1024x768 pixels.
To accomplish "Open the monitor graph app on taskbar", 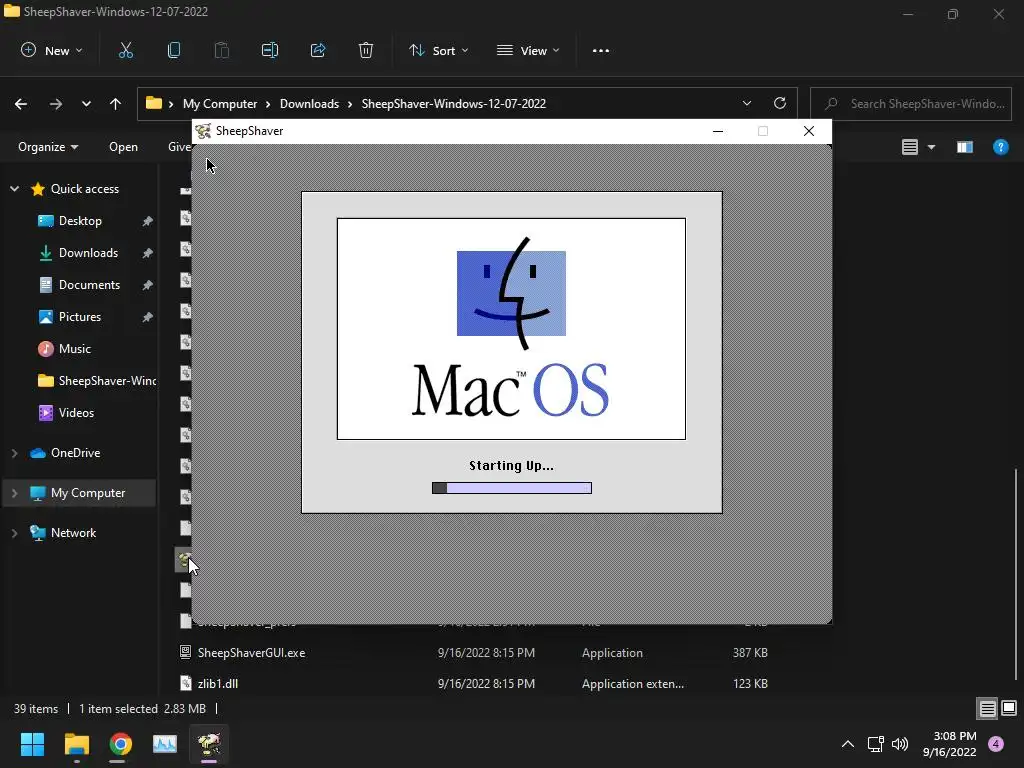I will pyautogui.click(x=165, y=744).
